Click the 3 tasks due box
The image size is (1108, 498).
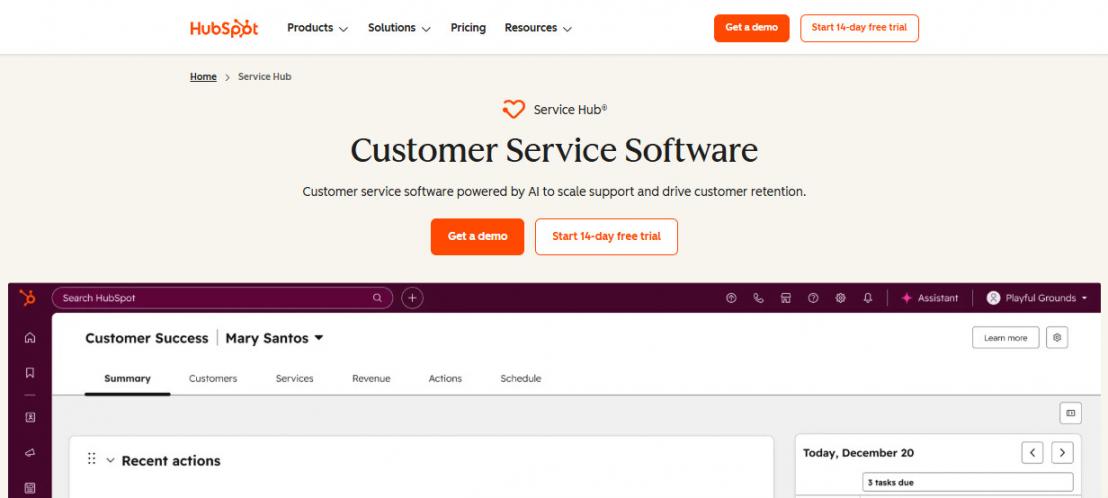(967, 482)
